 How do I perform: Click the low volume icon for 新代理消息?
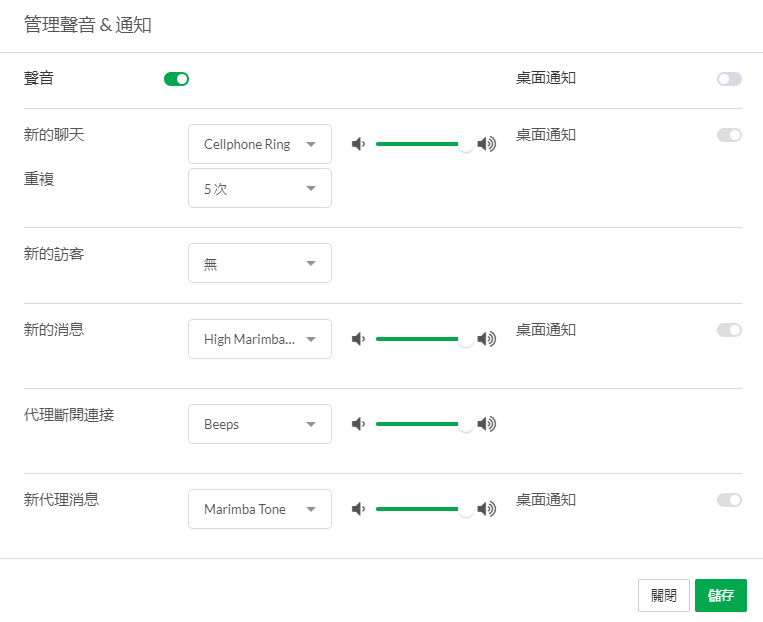pos(359,509)
